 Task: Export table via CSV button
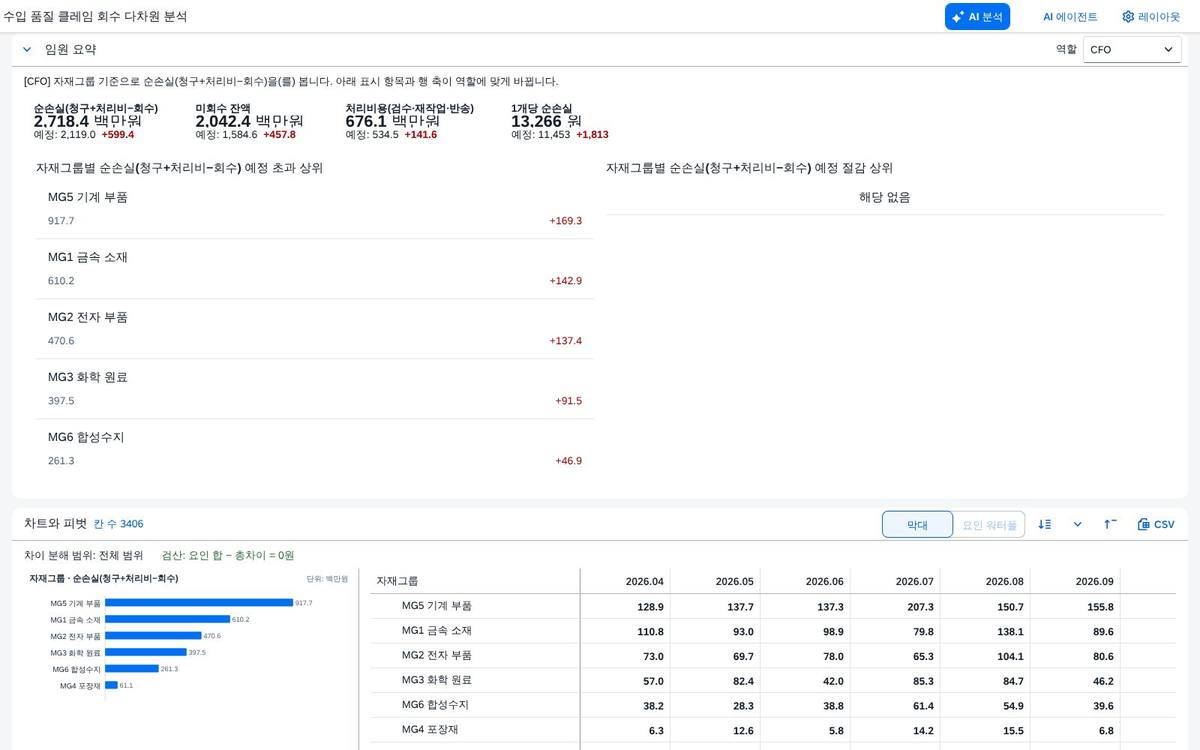tap(1156, 524)
